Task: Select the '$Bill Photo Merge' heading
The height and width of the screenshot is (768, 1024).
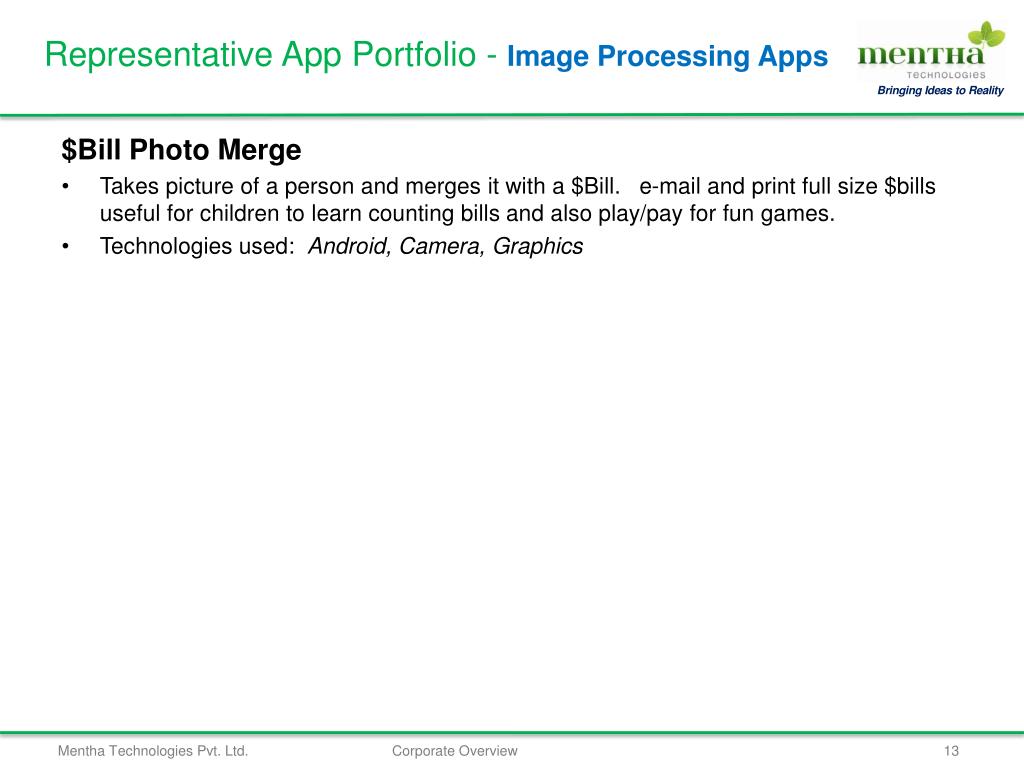Action: [x=181, y=151]
